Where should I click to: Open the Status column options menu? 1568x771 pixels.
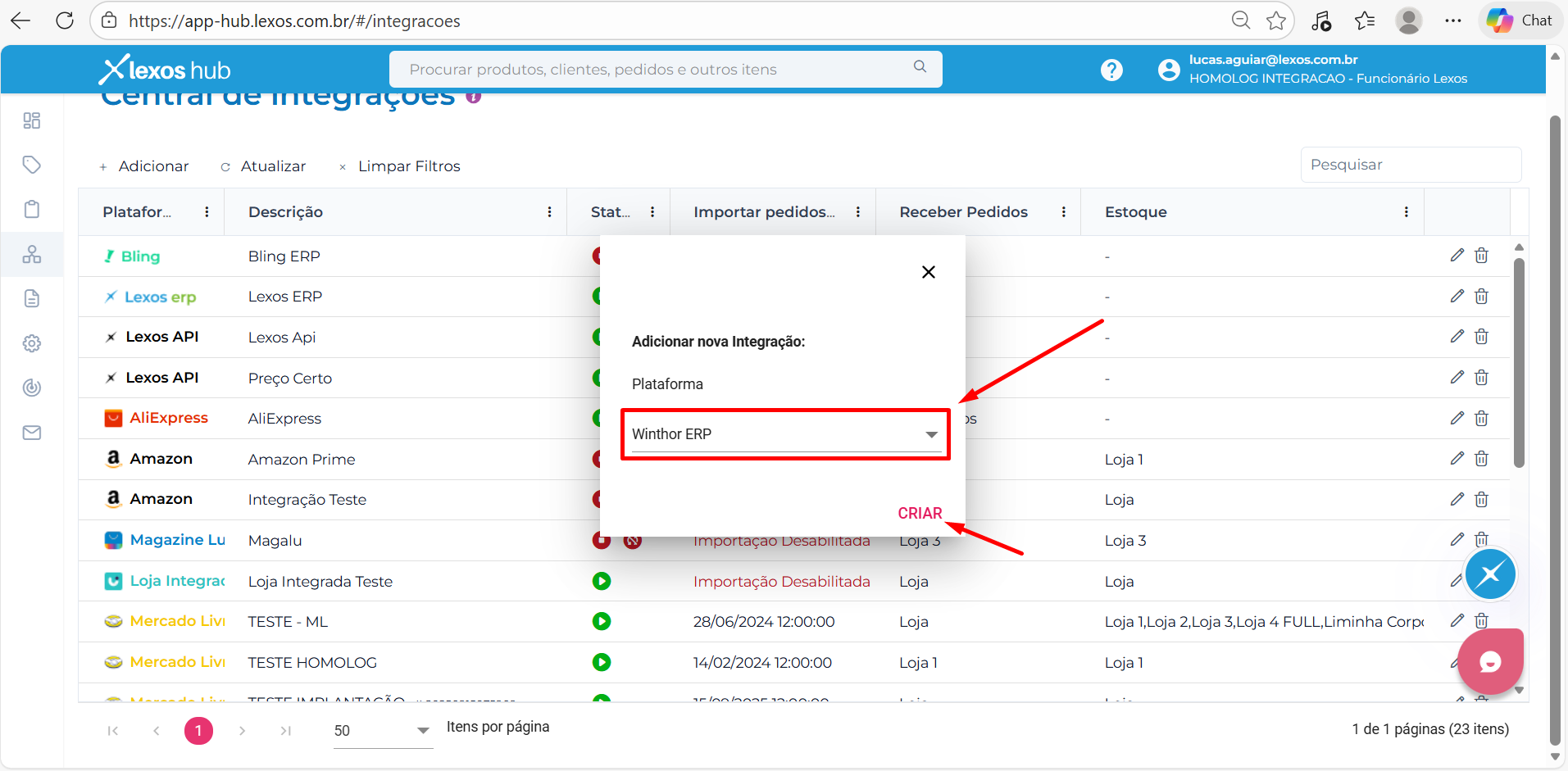[652, 211]
